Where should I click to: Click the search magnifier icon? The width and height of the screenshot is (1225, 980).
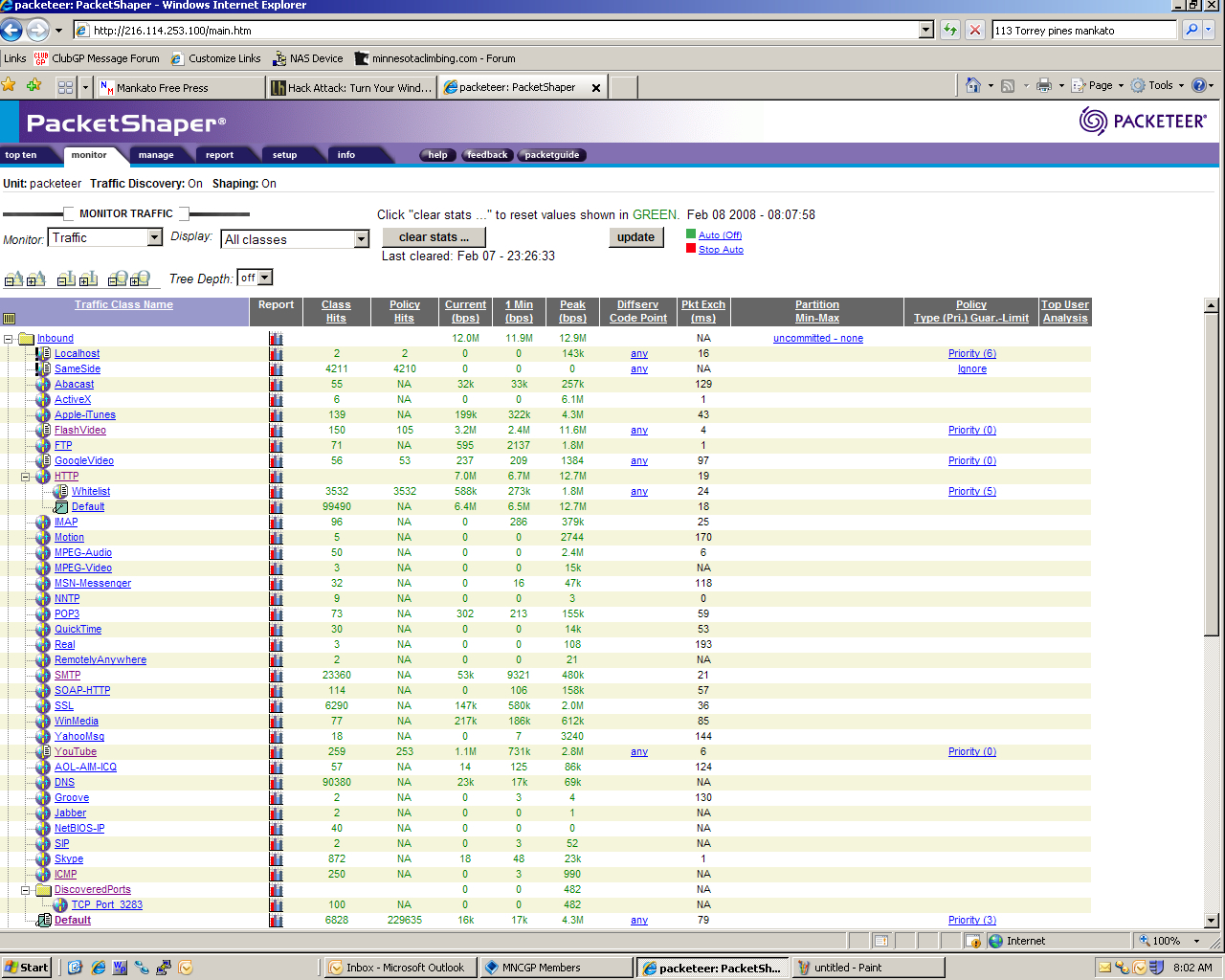[x=1192, y=30]
